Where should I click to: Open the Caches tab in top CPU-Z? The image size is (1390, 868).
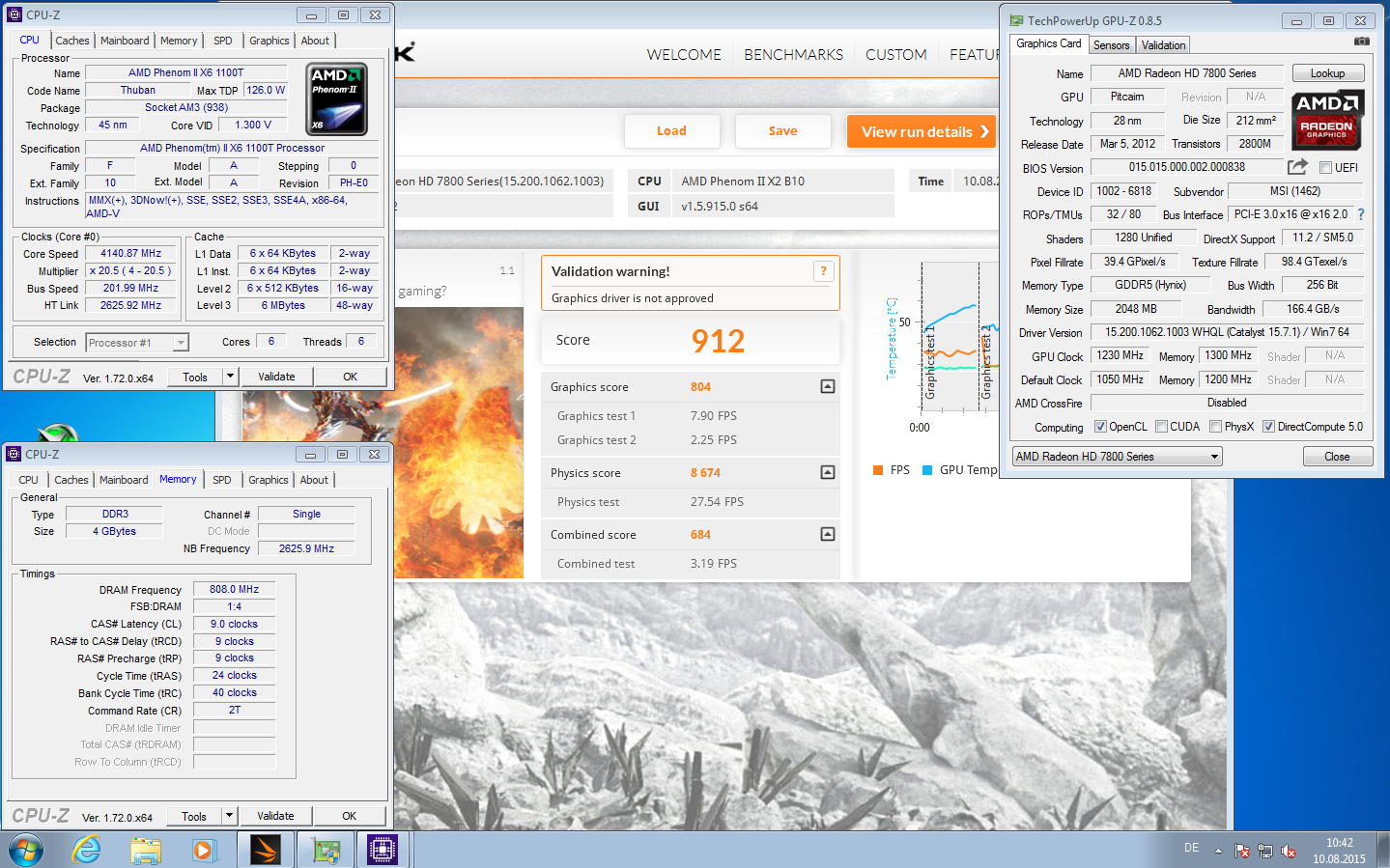(x=72, y=41)
